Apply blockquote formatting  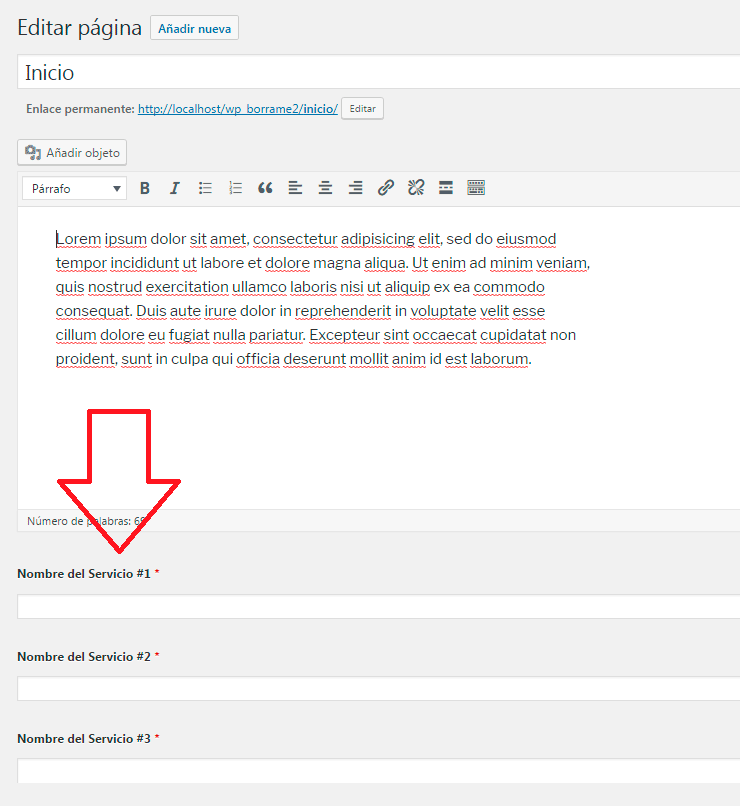point(265,188)
